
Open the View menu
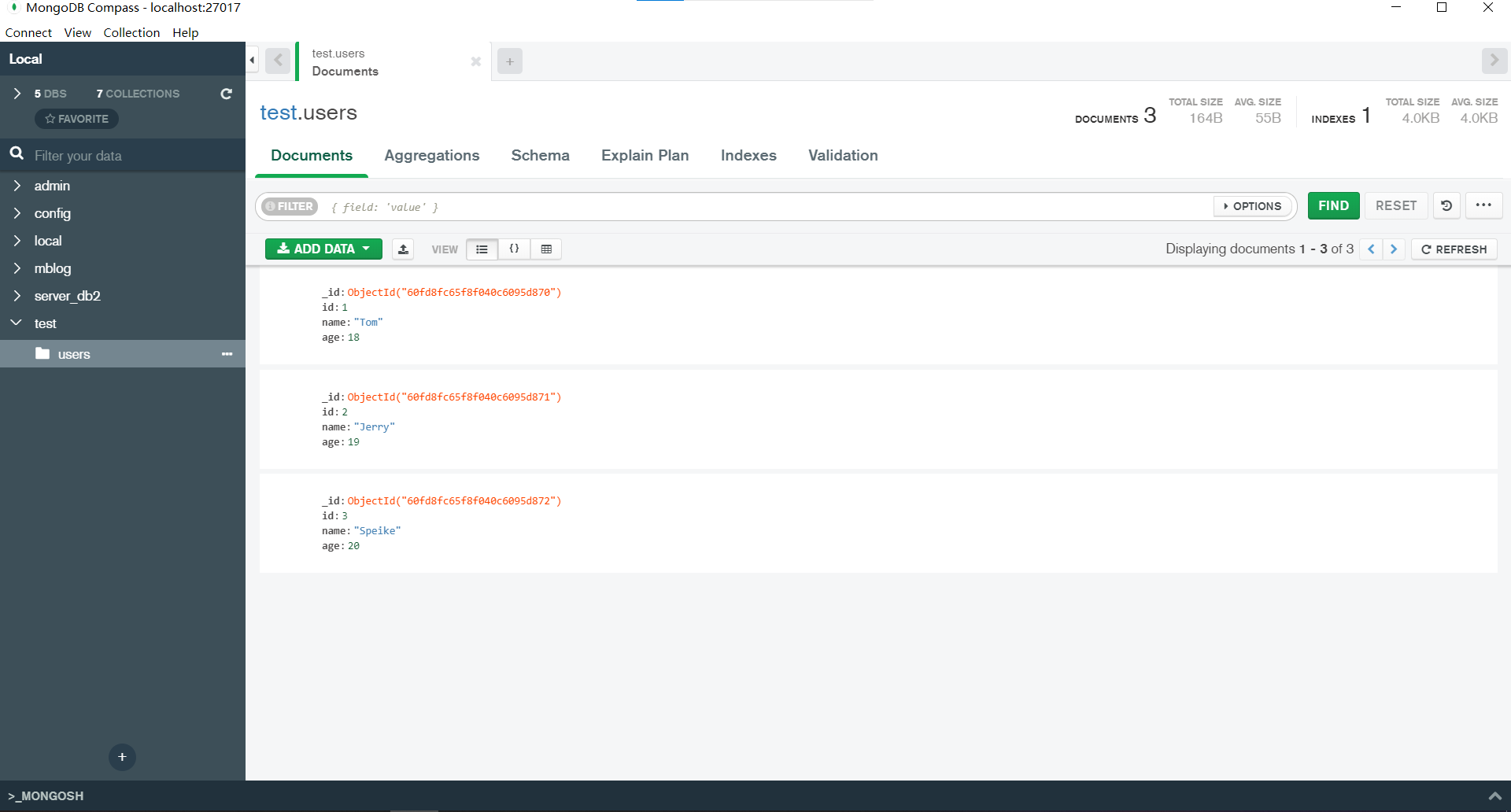(77, 32)
